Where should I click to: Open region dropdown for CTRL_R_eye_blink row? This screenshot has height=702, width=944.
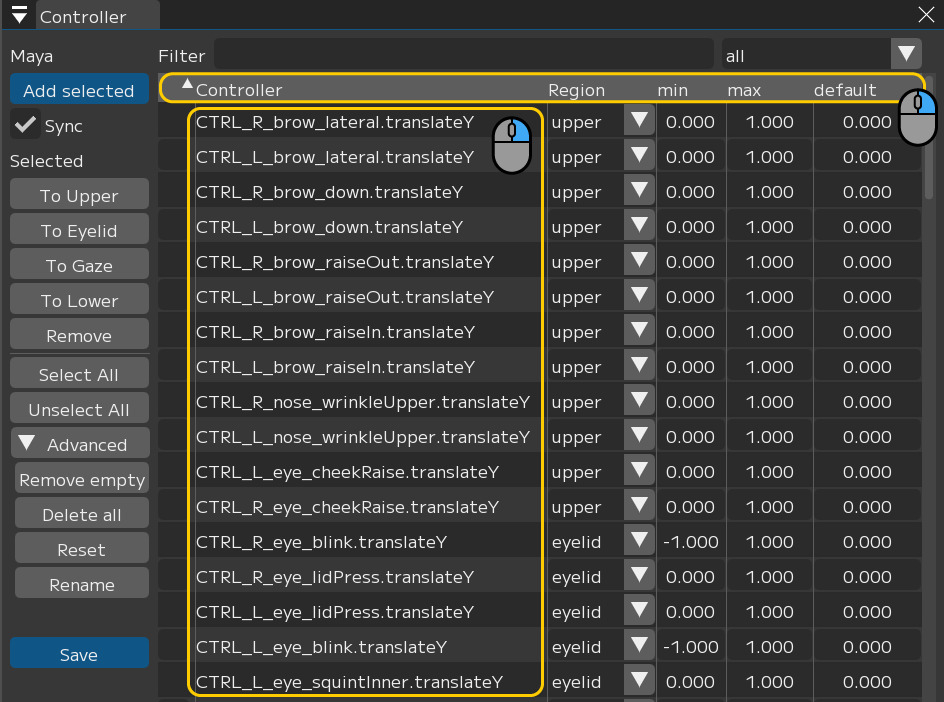639,542
